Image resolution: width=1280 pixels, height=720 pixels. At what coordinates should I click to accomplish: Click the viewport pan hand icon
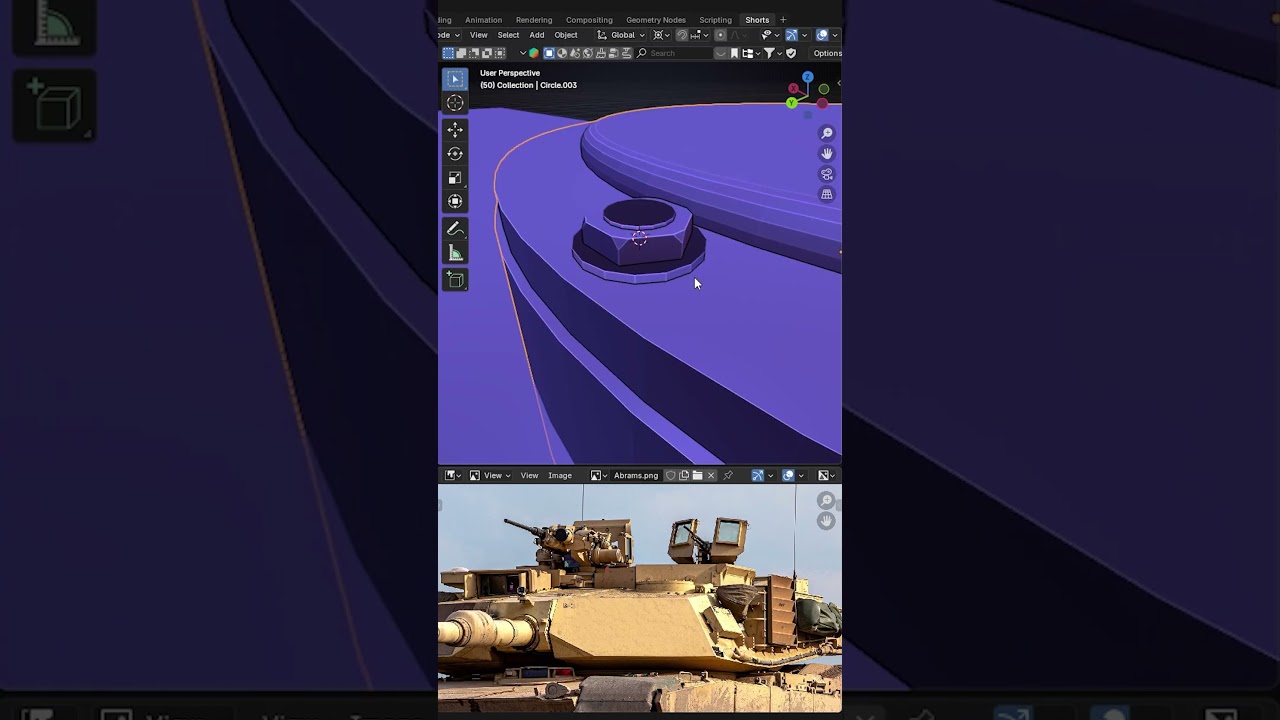coord(827,153)
